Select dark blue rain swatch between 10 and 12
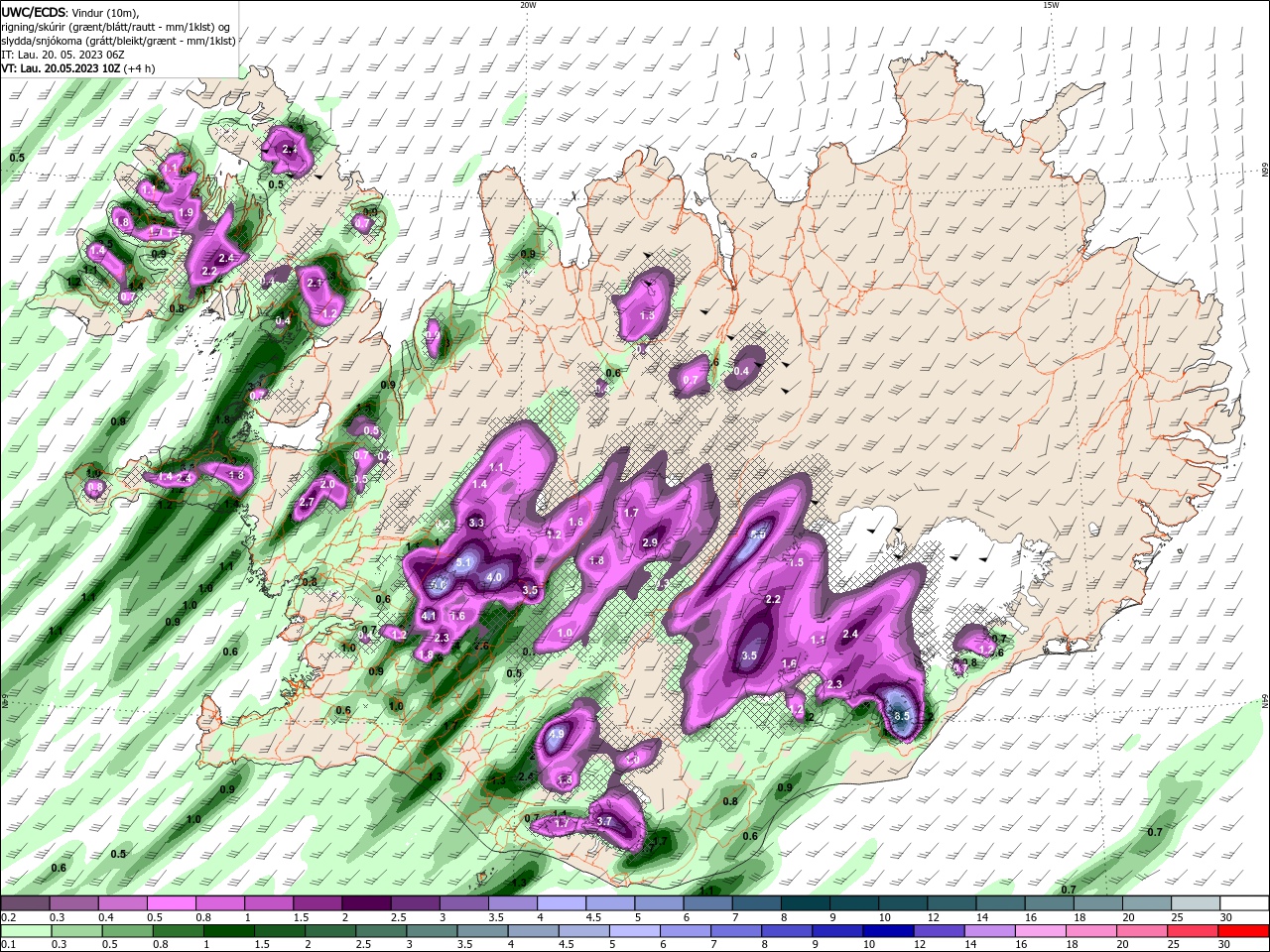The height and width of the screenshot is (952, 1270). [889, 931]
